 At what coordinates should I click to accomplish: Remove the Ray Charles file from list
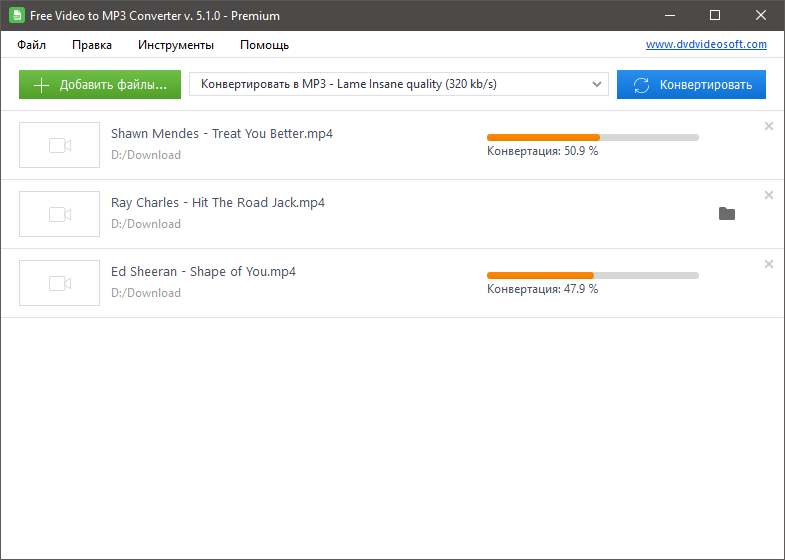pyautogui.click(x=768, y=195)
